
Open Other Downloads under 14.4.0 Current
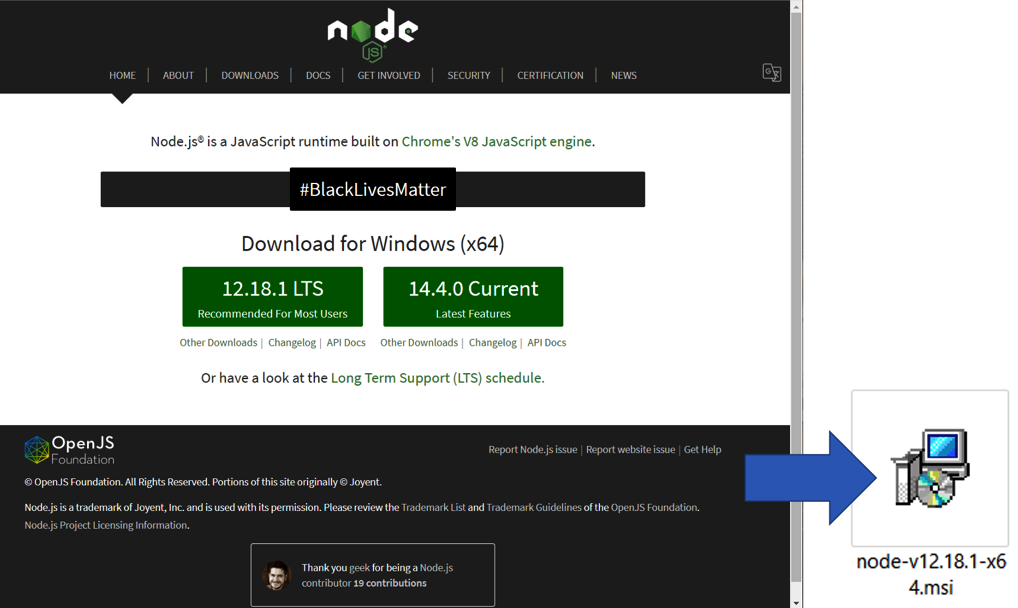(419, 342)
